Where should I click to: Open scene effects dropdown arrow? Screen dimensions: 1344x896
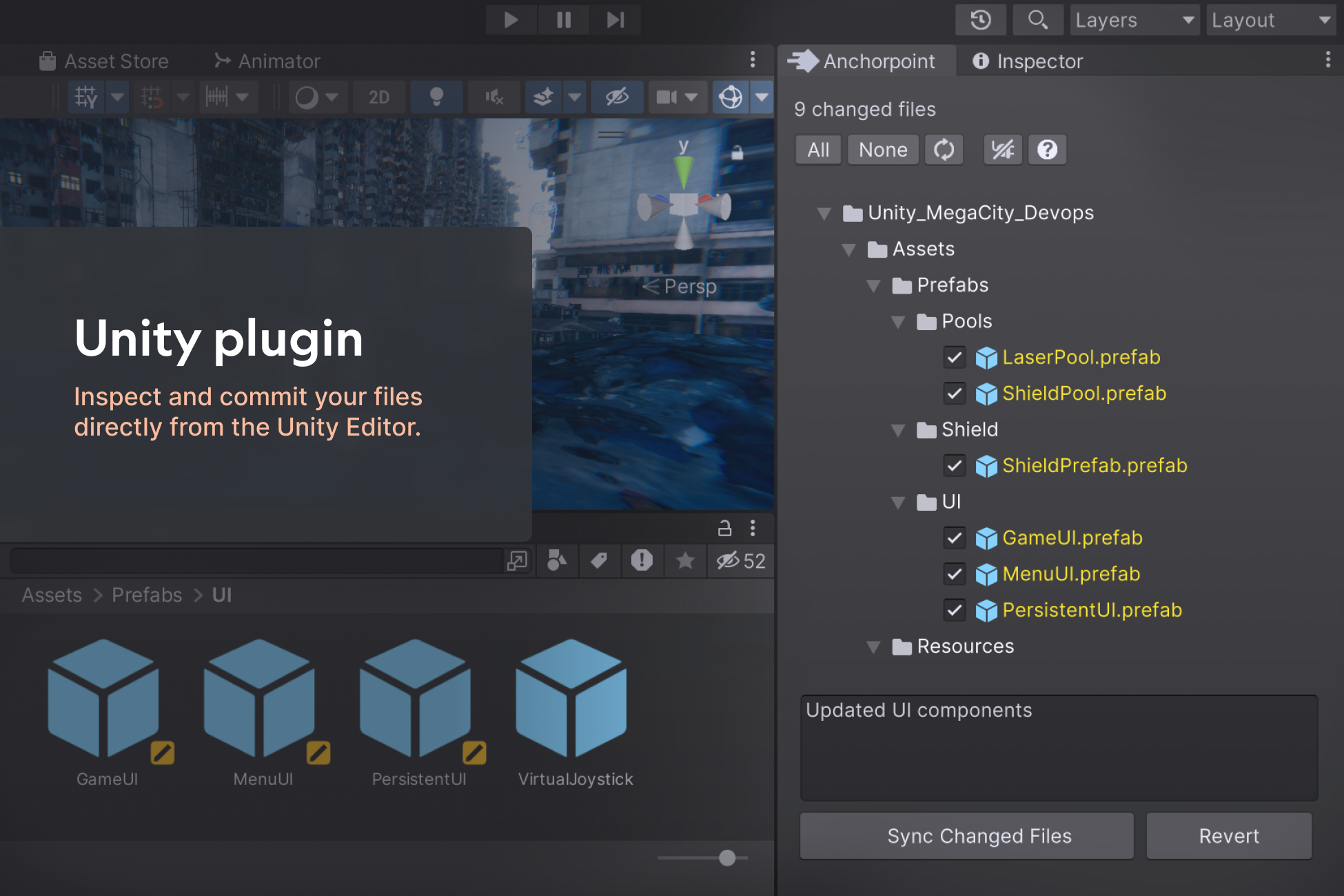(575, 97)
